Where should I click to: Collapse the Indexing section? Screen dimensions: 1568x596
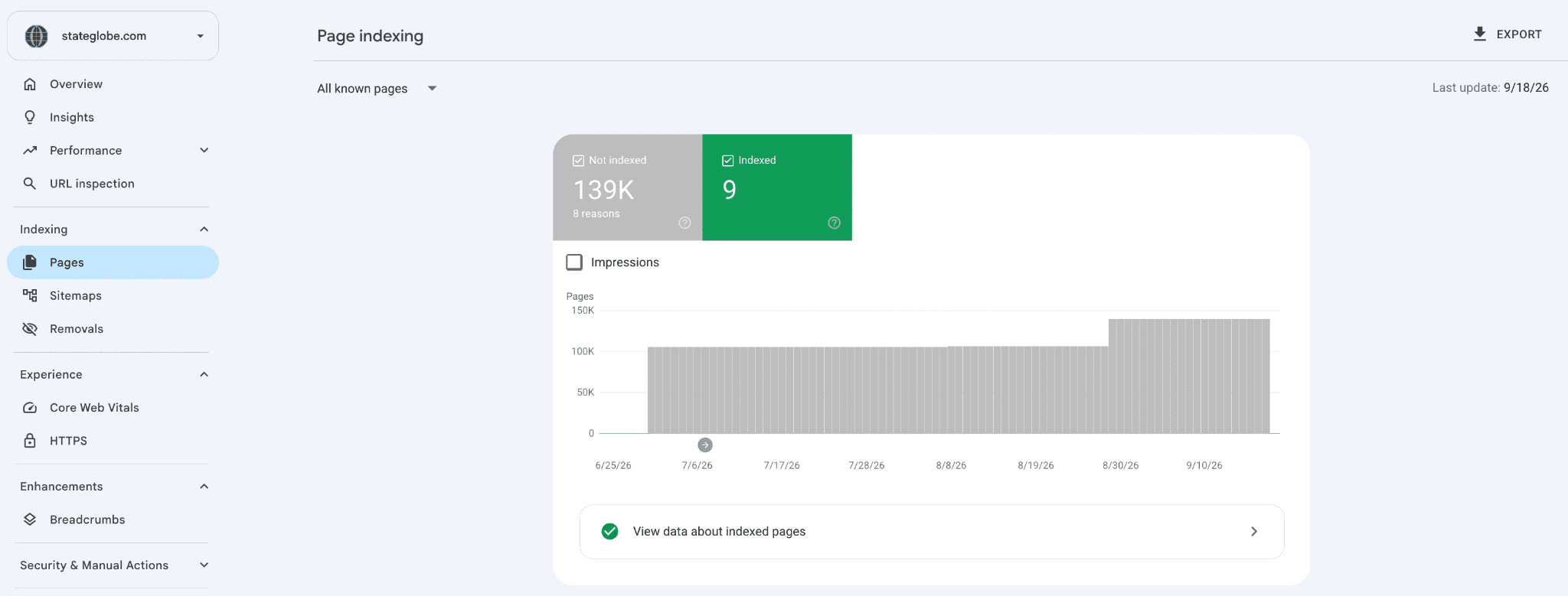pos(204,230)
